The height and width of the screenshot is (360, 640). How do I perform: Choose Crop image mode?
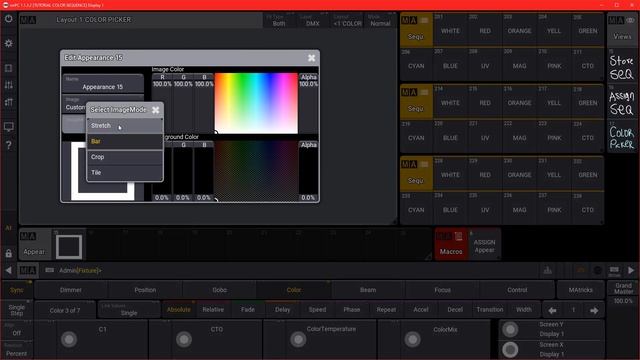click(x=124, y=157)
